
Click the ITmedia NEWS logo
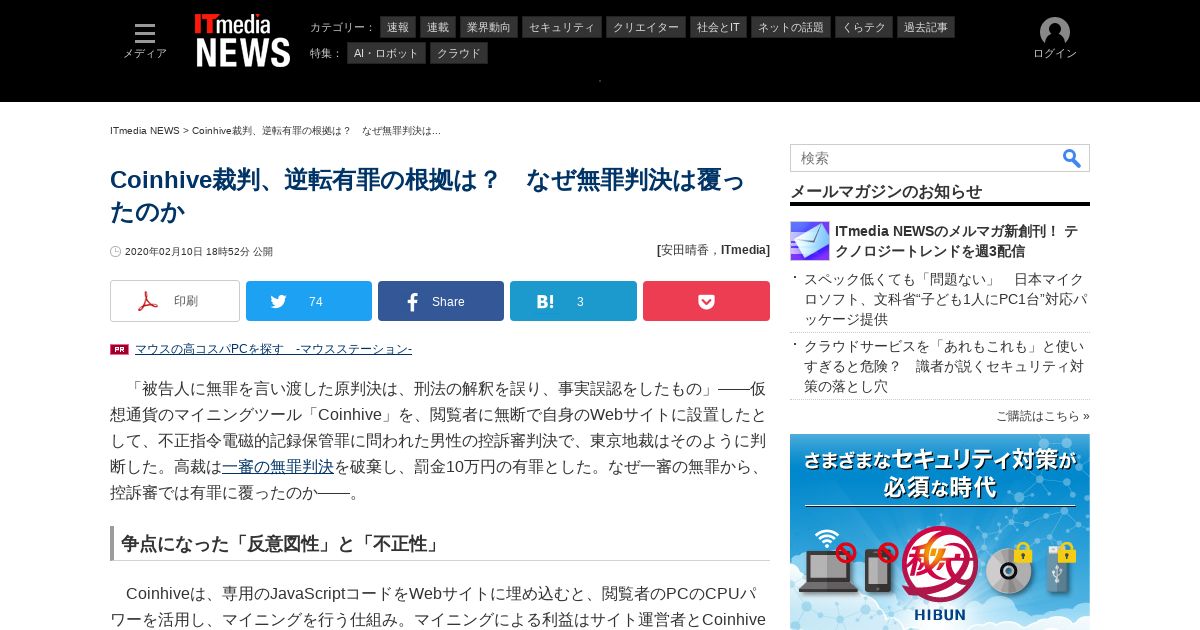243,41
